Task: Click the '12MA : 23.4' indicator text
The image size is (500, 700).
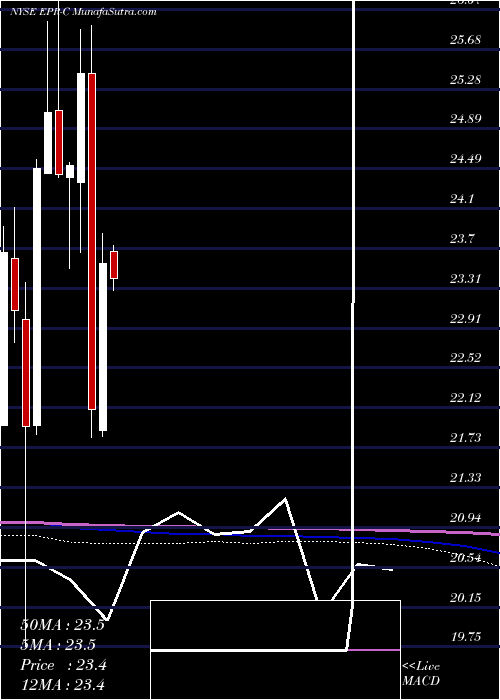Action: (x=62, y=684)
